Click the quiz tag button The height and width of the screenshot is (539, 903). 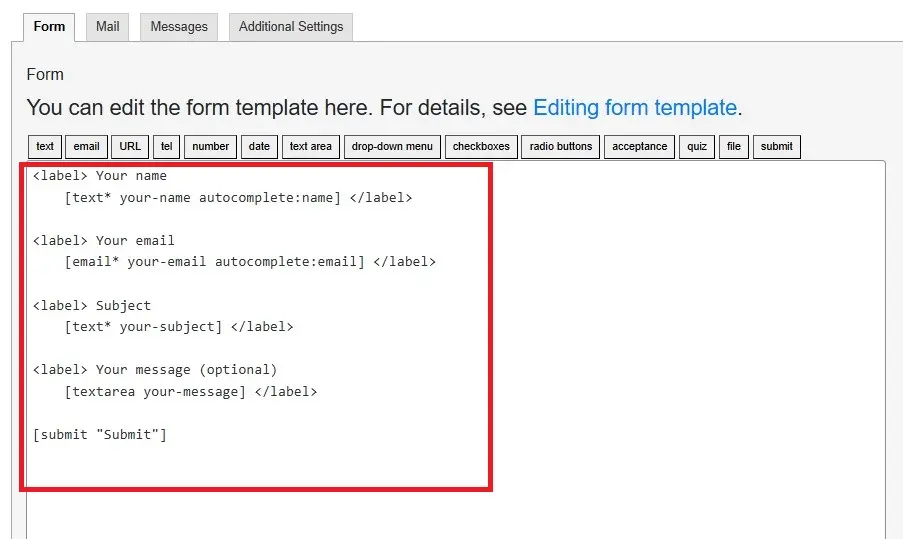point(697,147)
